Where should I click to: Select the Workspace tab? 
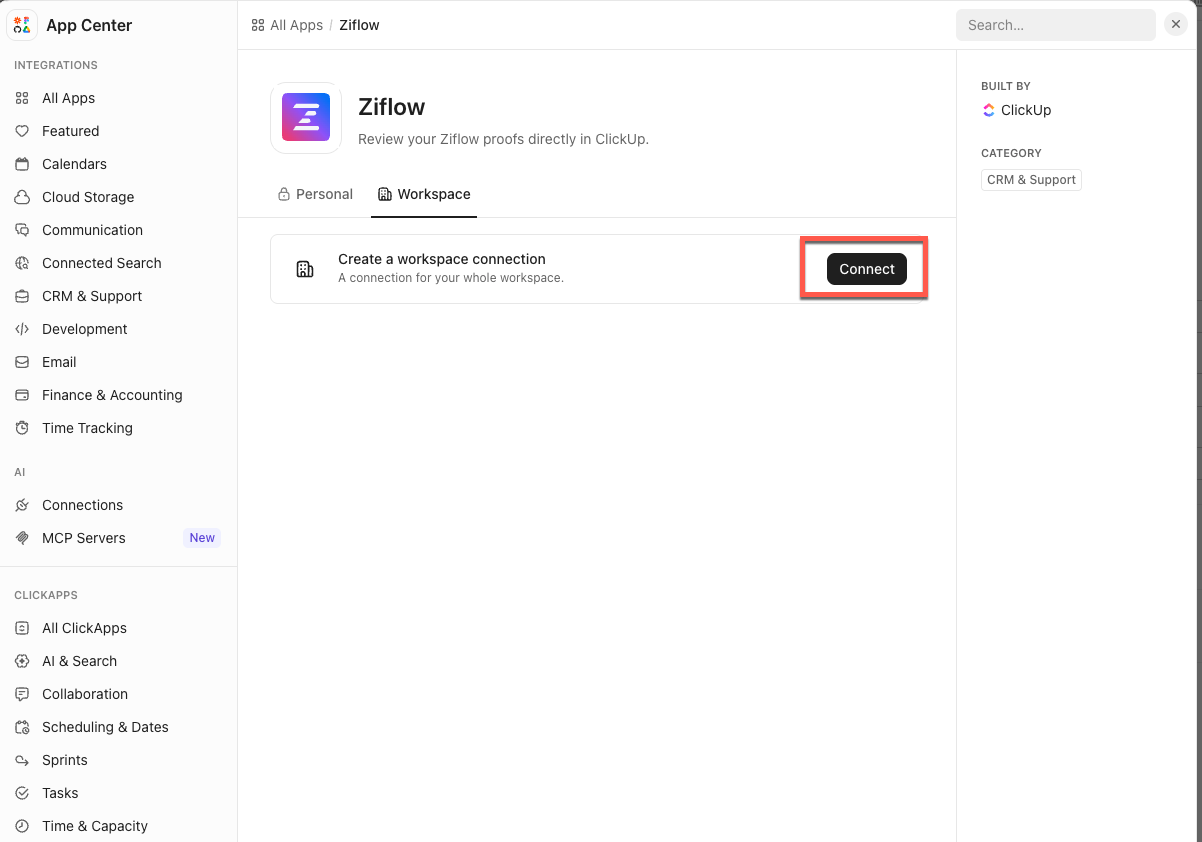[x=424, y=194]
